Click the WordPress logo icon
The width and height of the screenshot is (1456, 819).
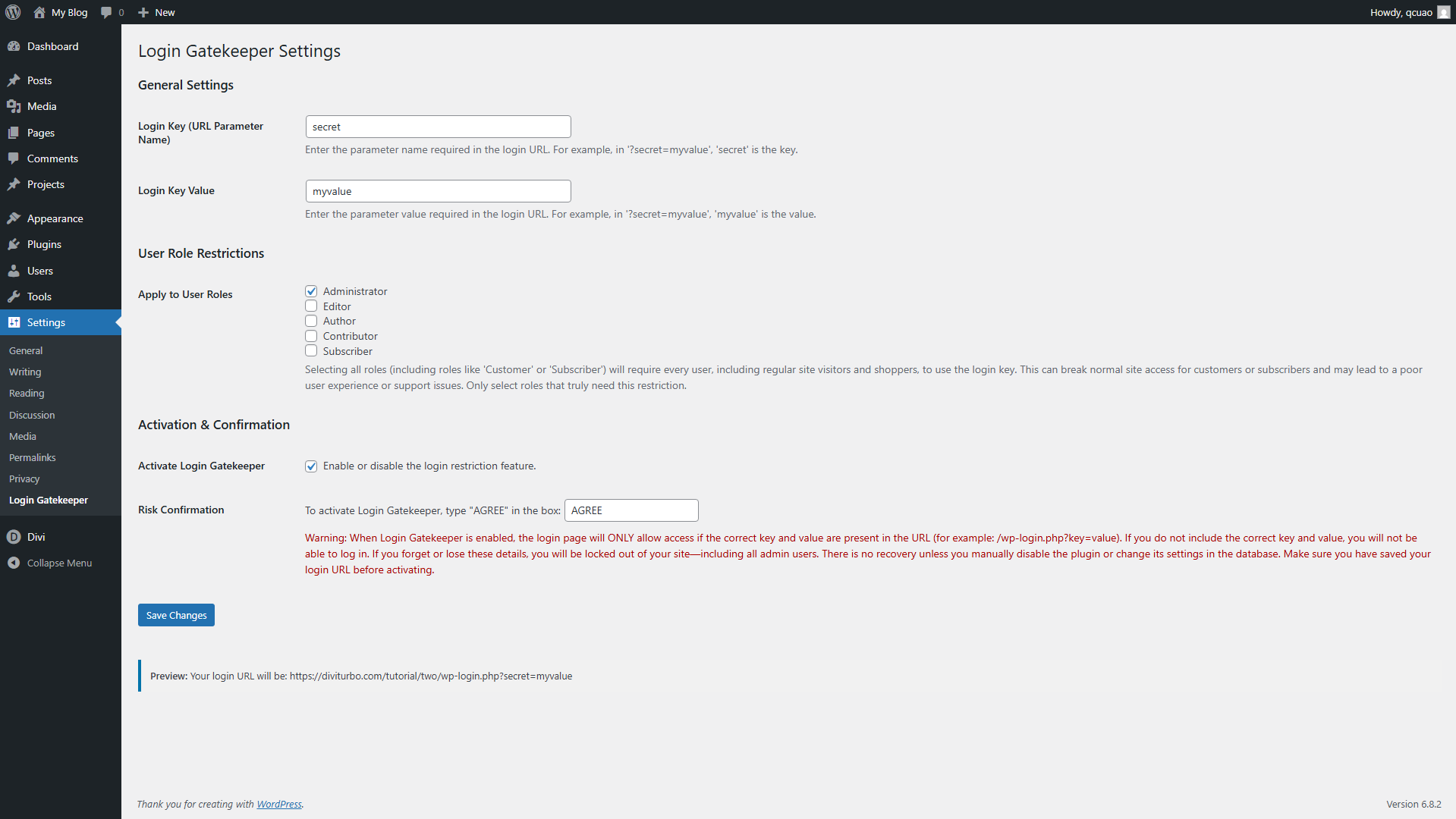pos(13,12)
